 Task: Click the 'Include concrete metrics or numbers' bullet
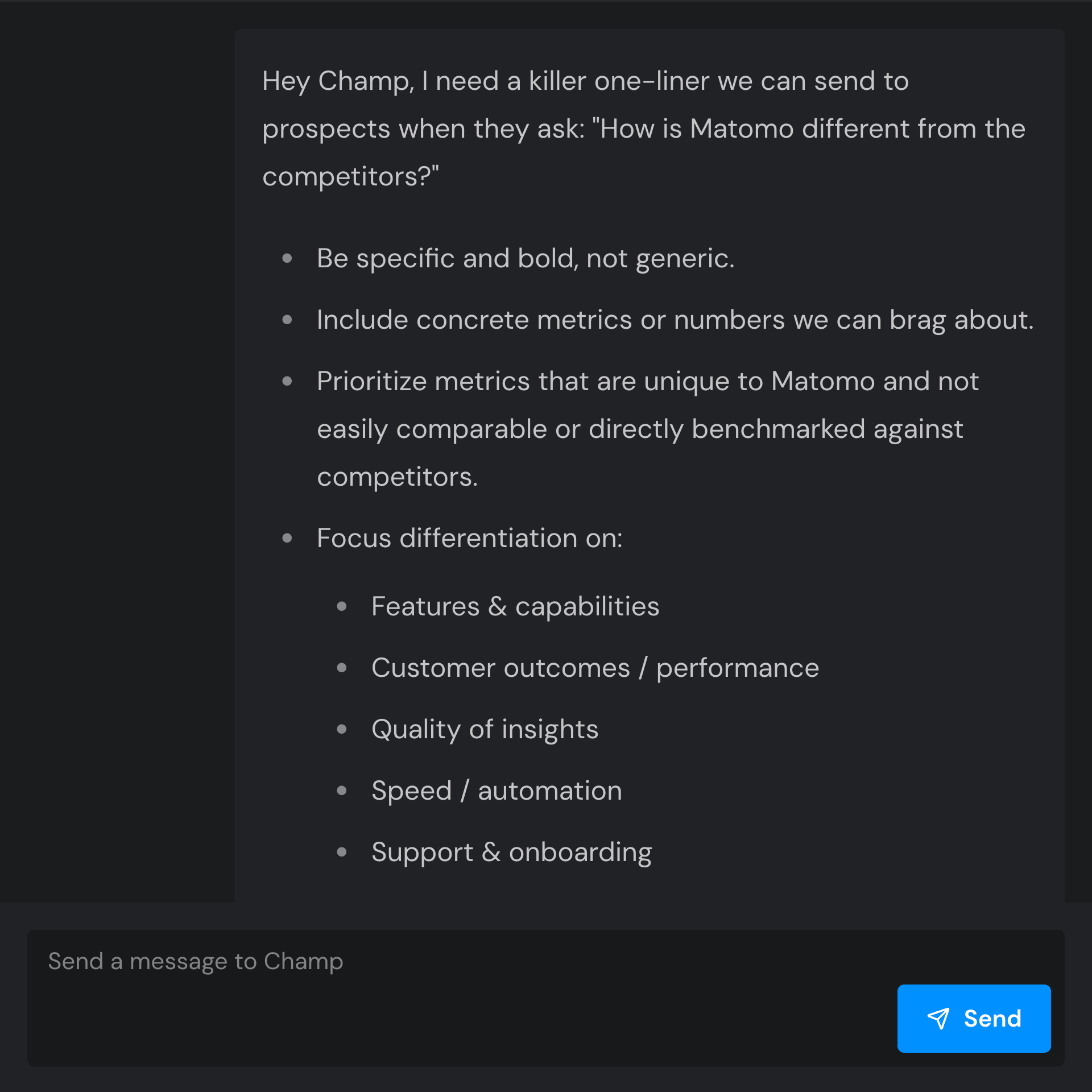675,320
